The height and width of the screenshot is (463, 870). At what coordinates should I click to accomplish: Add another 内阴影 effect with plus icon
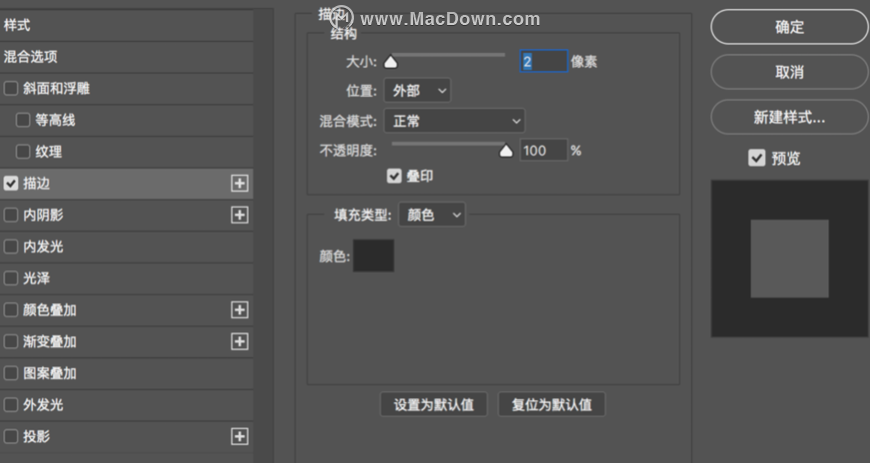click(x=240, y=215)
